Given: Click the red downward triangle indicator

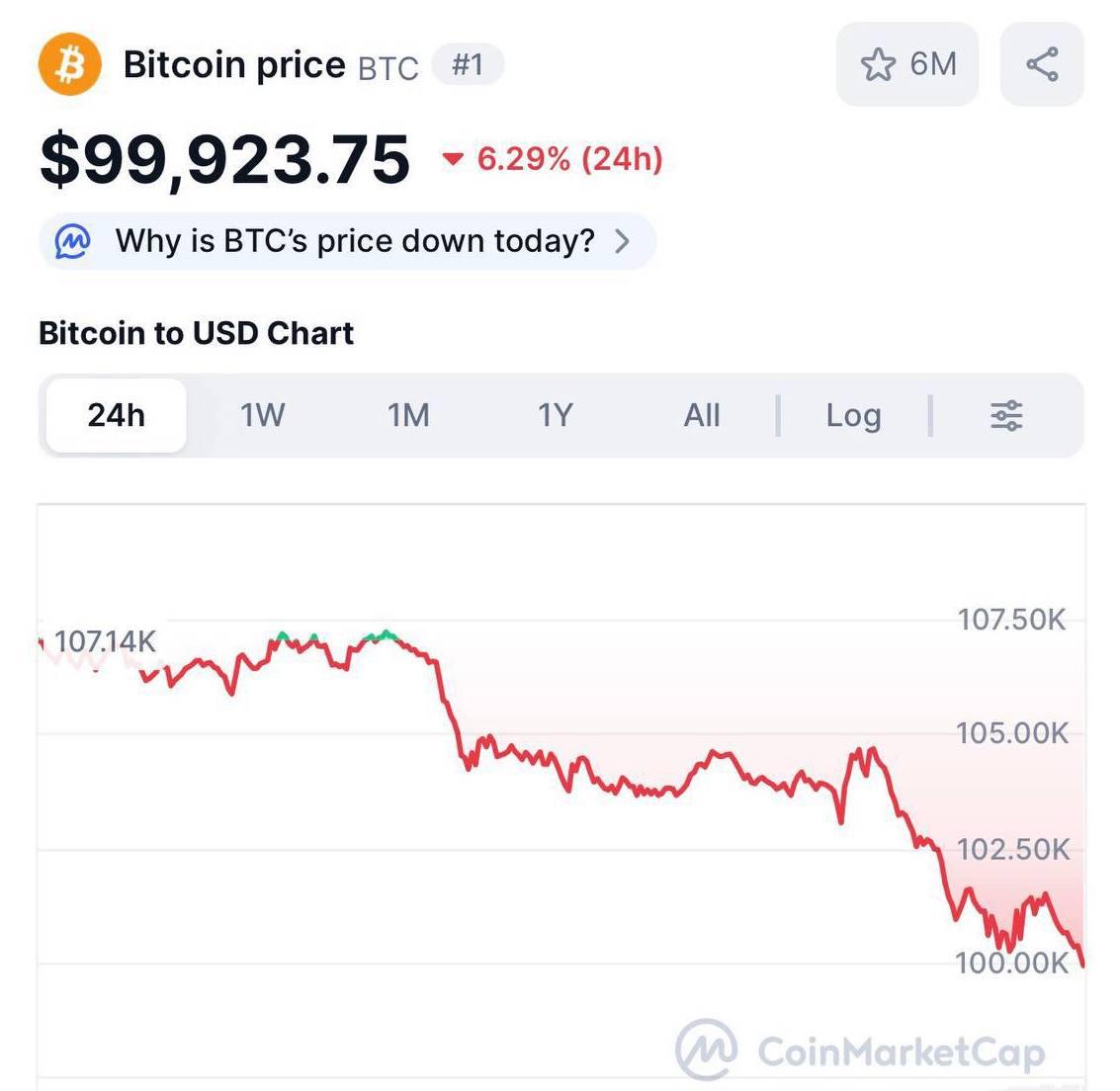Looking at the screenshot, I should pos(453,159).
